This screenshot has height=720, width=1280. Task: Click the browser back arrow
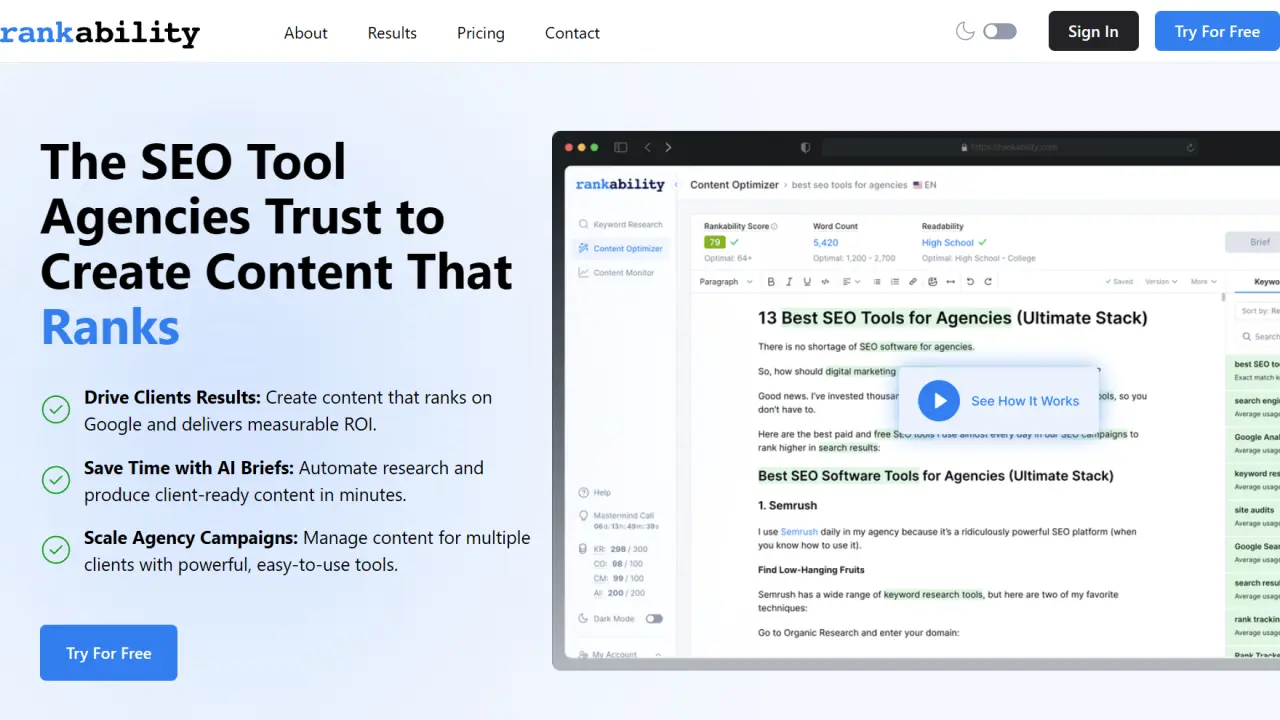coord(647,147)
